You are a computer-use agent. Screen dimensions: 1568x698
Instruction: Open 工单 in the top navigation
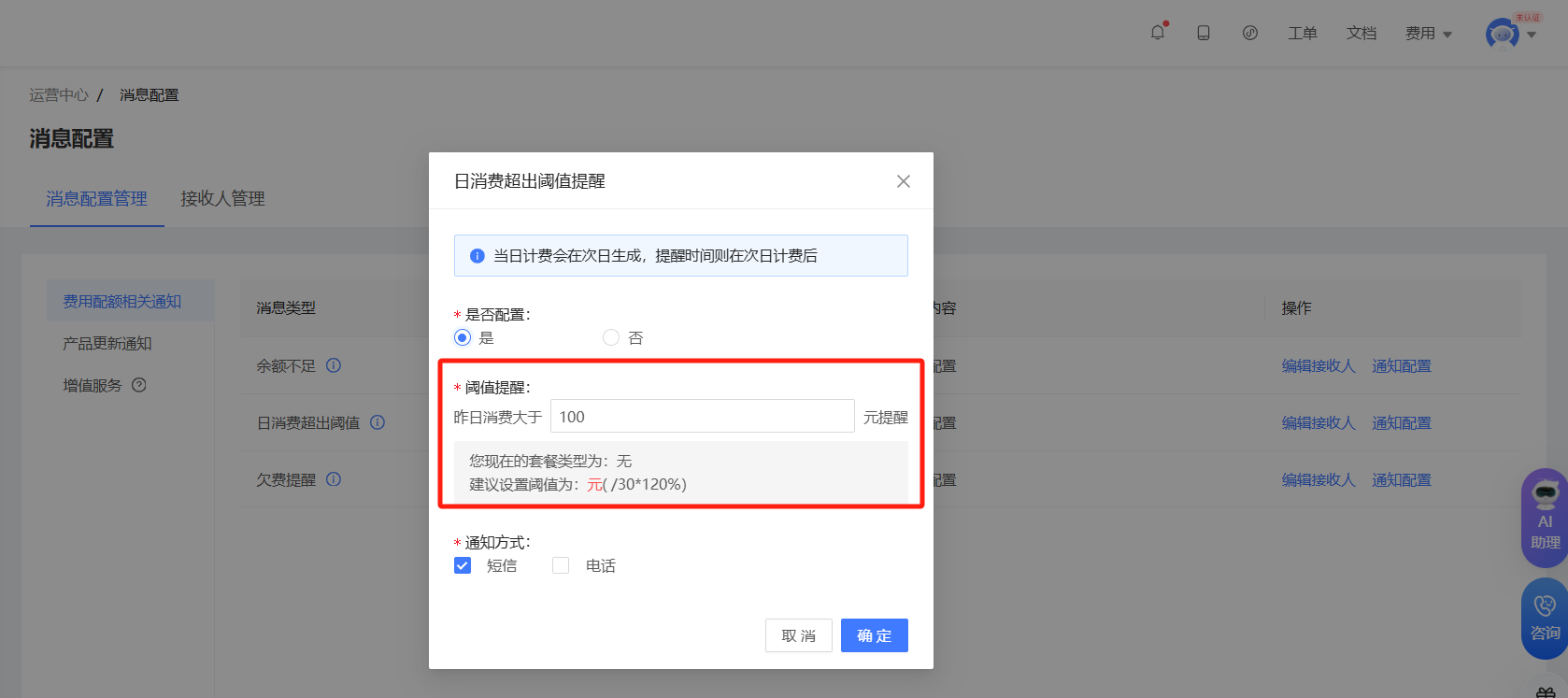[x=1302, y=34]
